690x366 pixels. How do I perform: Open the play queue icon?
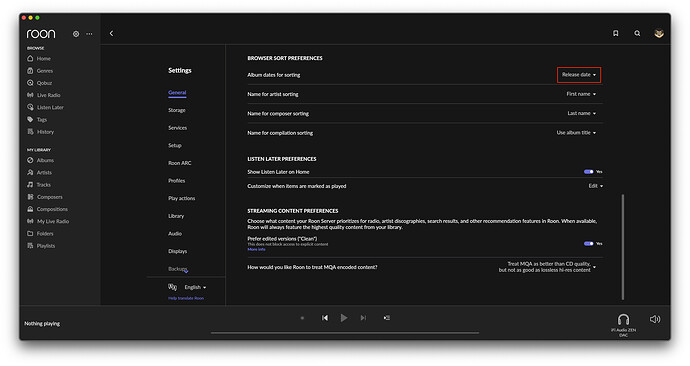pyautogui.click(x=386, y=318)
